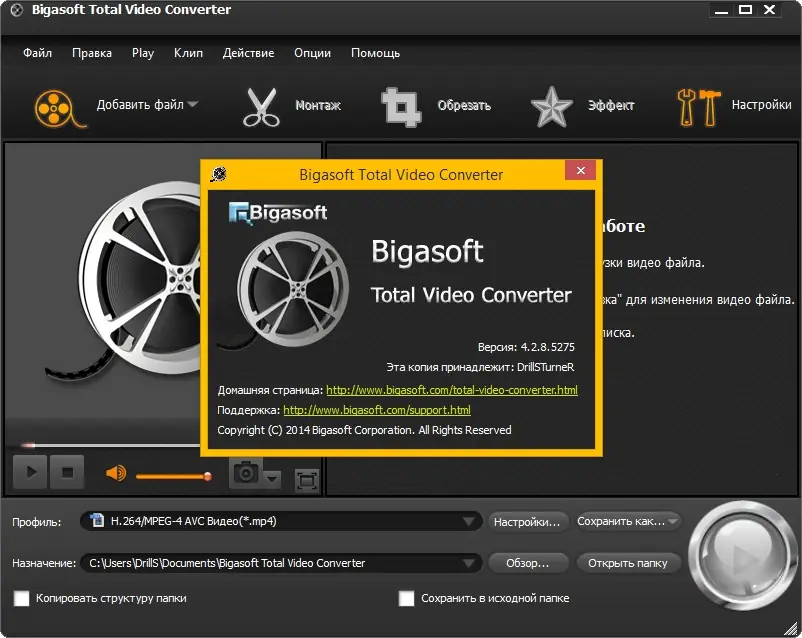Click the main window title bar app icon

click(x=16, y=10)
